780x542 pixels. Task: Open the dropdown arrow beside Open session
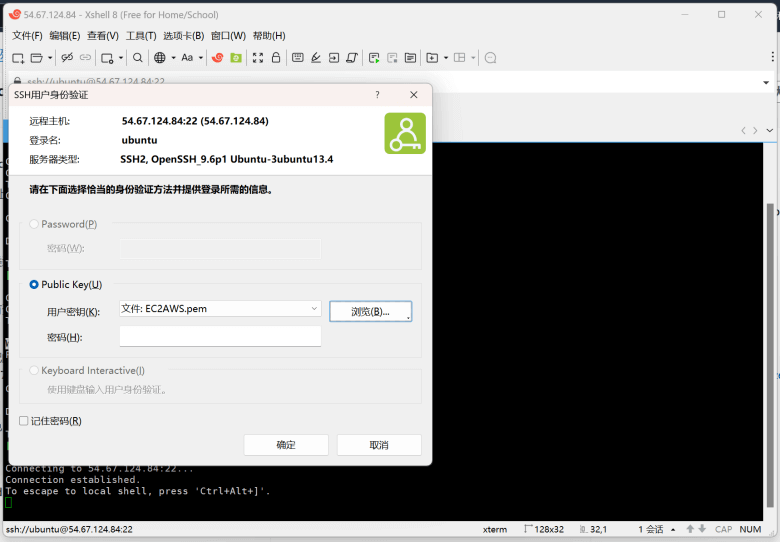tap(50, 58)
